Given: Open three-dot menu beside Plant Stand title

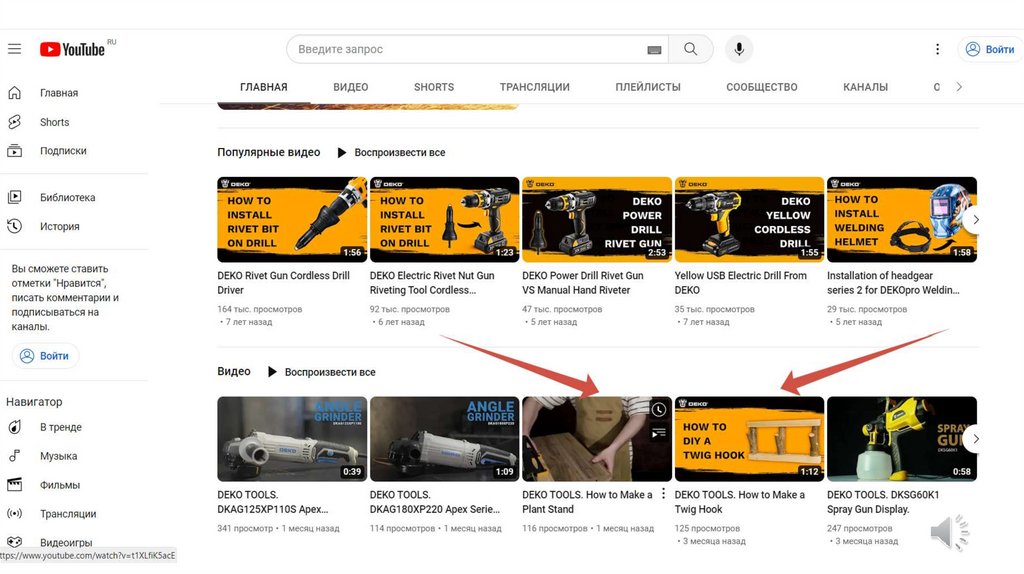Looking at the screenshot, I should click(664, 494).
